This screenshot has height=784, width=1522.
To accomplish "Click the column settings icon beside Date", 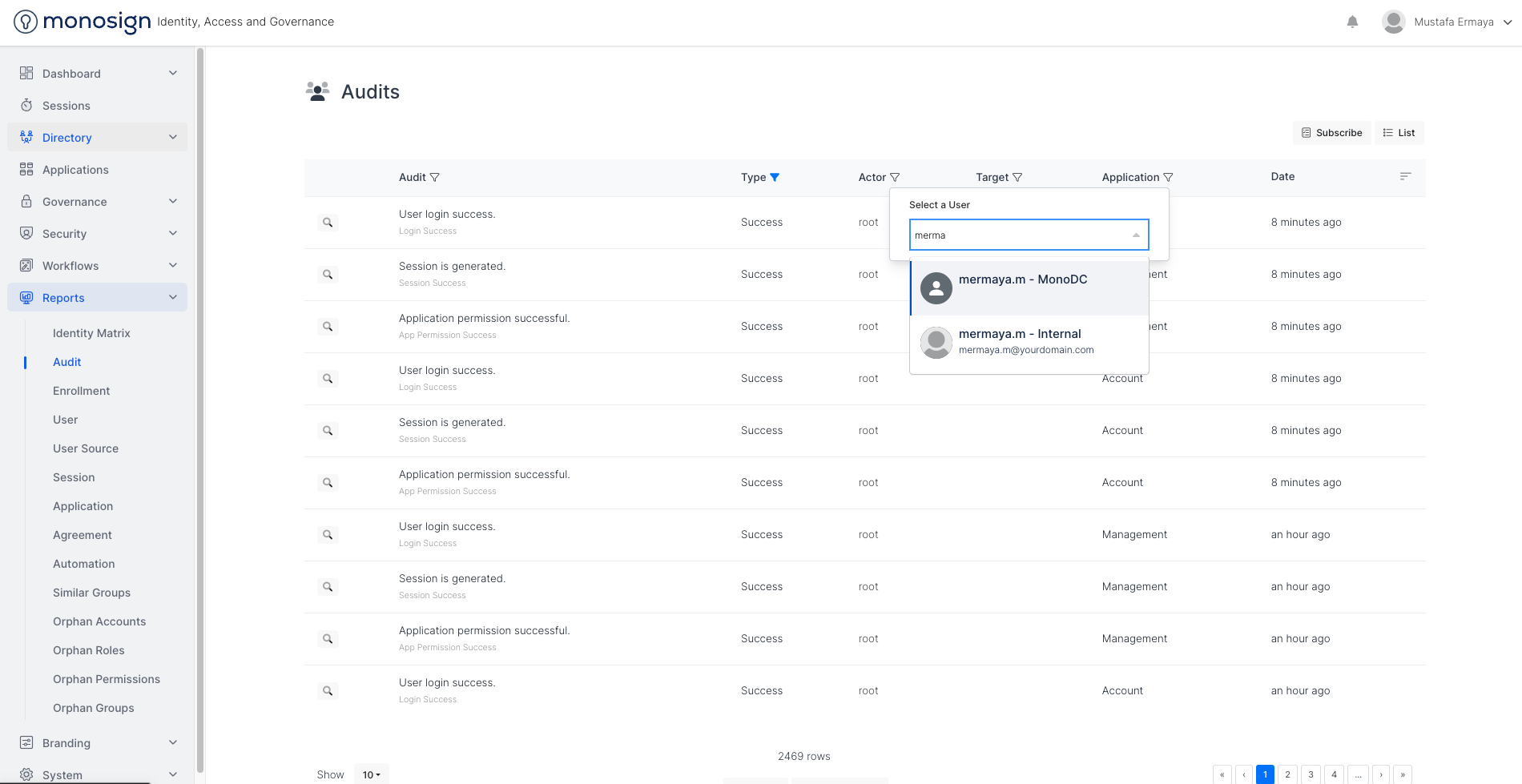I will coord(1405,176).
